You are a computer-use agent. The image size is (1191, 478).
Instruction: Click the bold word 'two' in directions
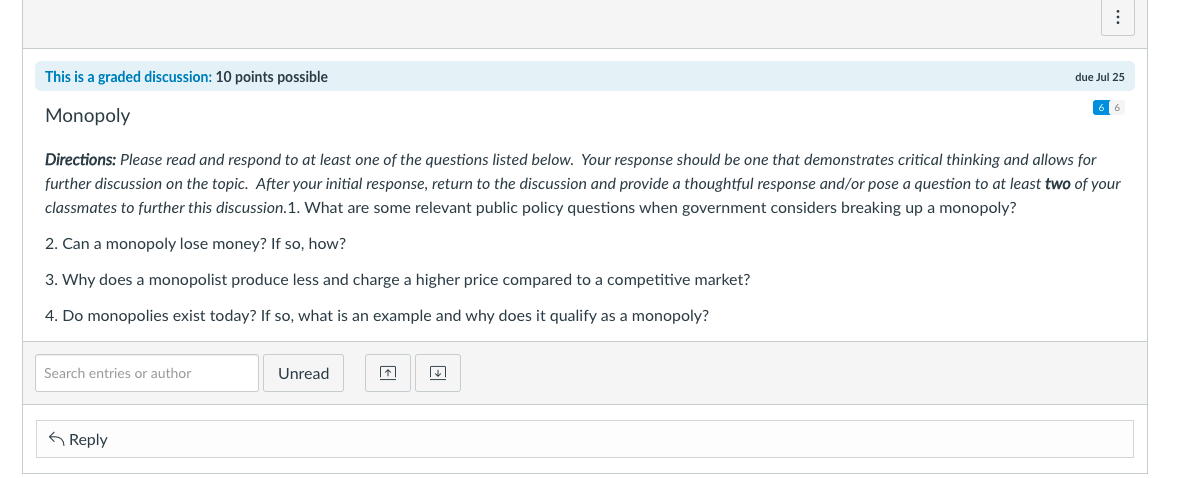point(1057,184)
